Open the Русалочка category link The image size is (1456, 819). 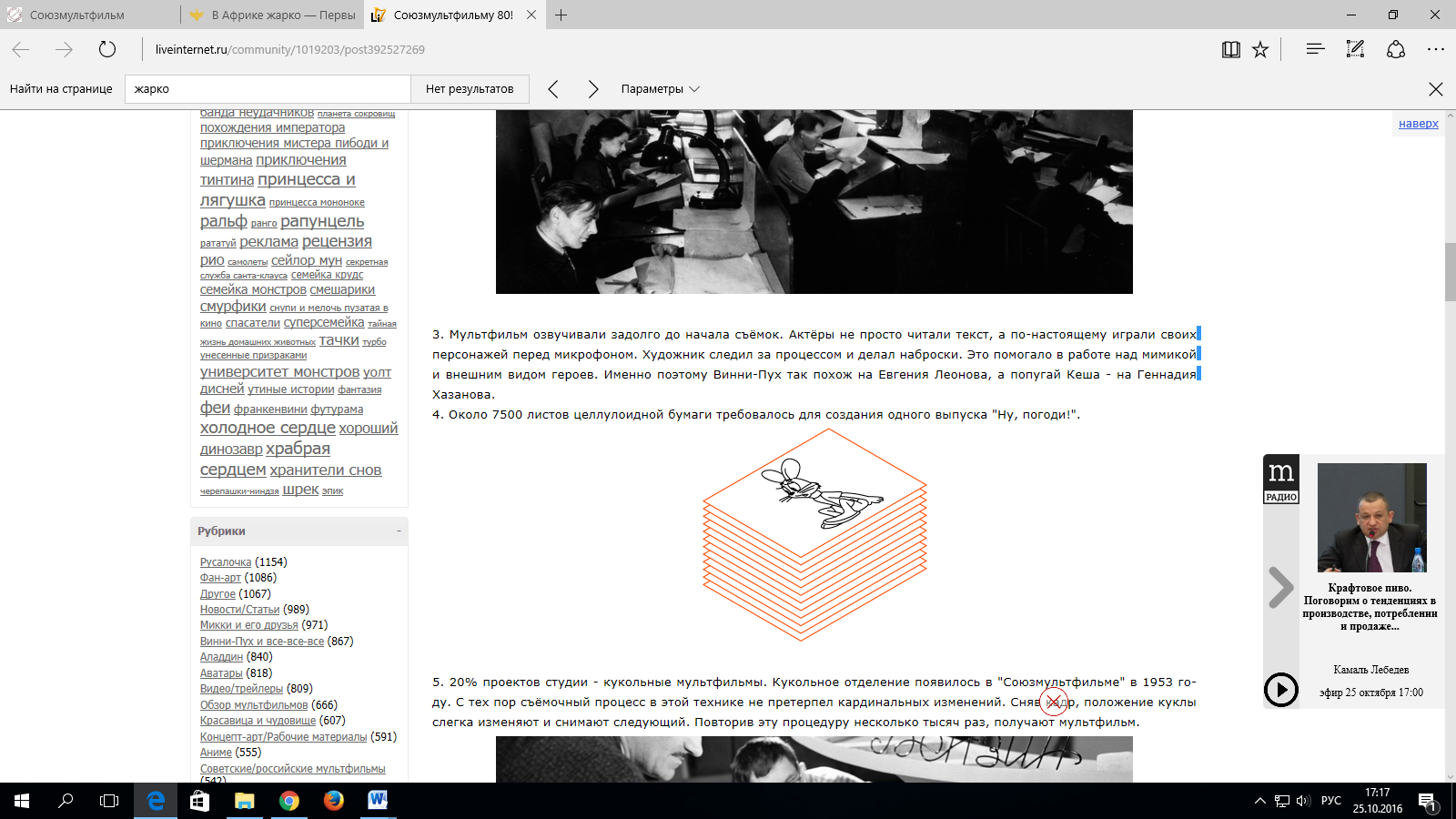[x=226, y=562]
